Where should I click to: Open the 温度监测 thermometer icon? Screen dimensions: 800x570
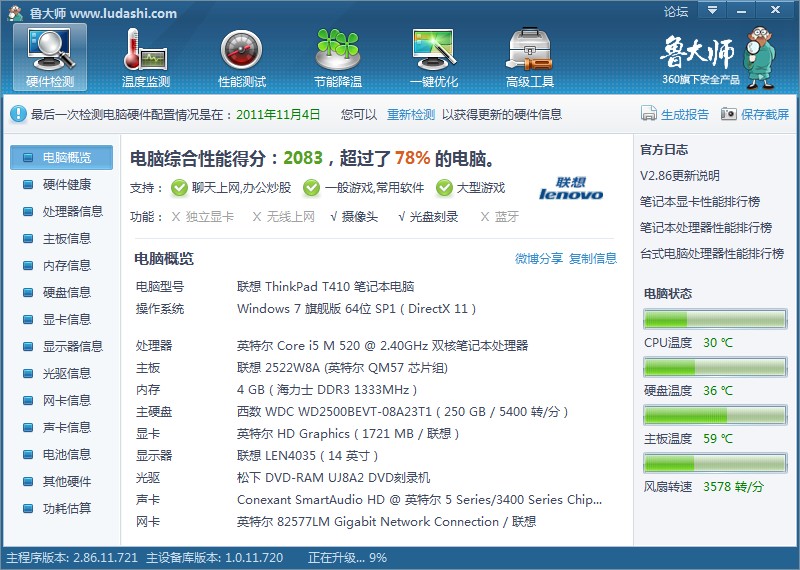146,57
